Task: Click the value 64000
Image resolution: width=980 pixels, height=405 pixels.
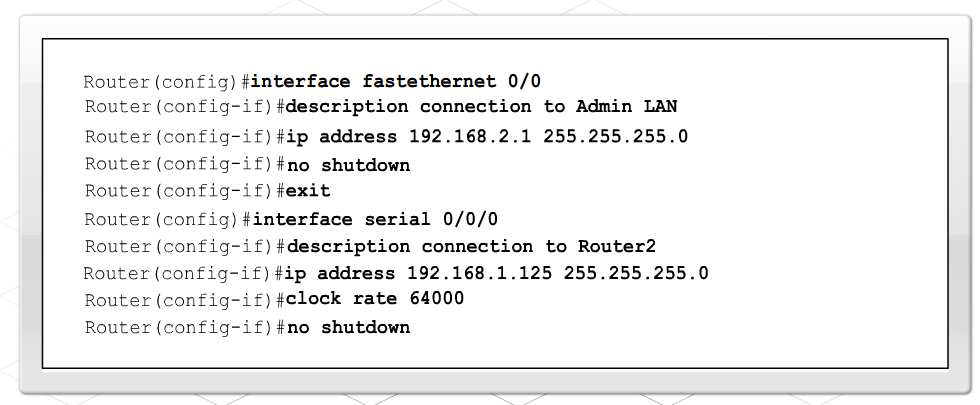Action: 437,298
